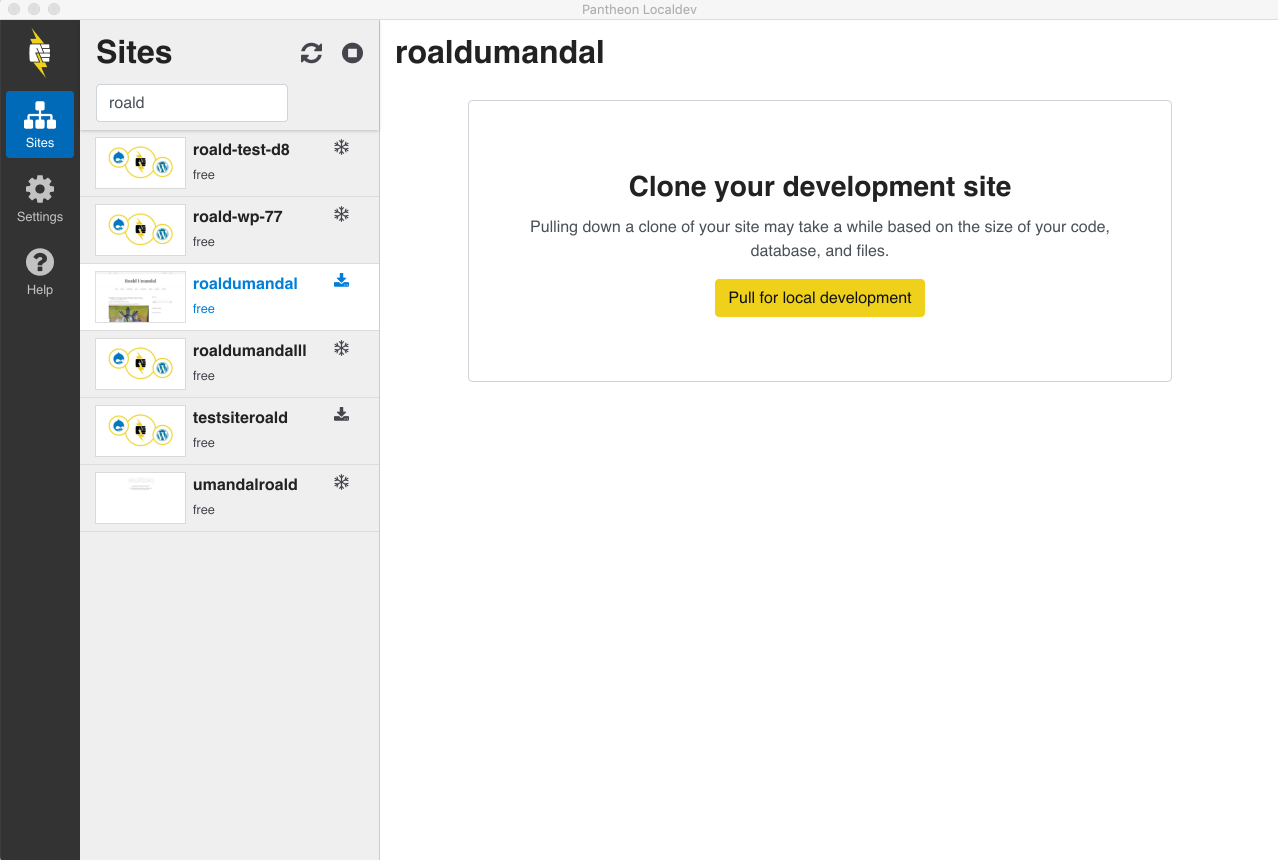Select the roald-test-d8 site name

coord(241,150)
